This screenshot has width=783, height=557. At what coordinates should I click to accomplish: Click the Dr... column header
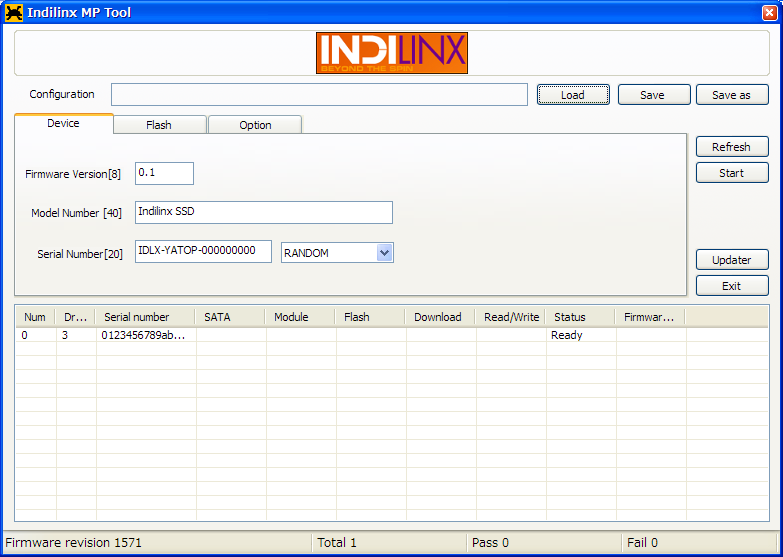click(75, 317)
